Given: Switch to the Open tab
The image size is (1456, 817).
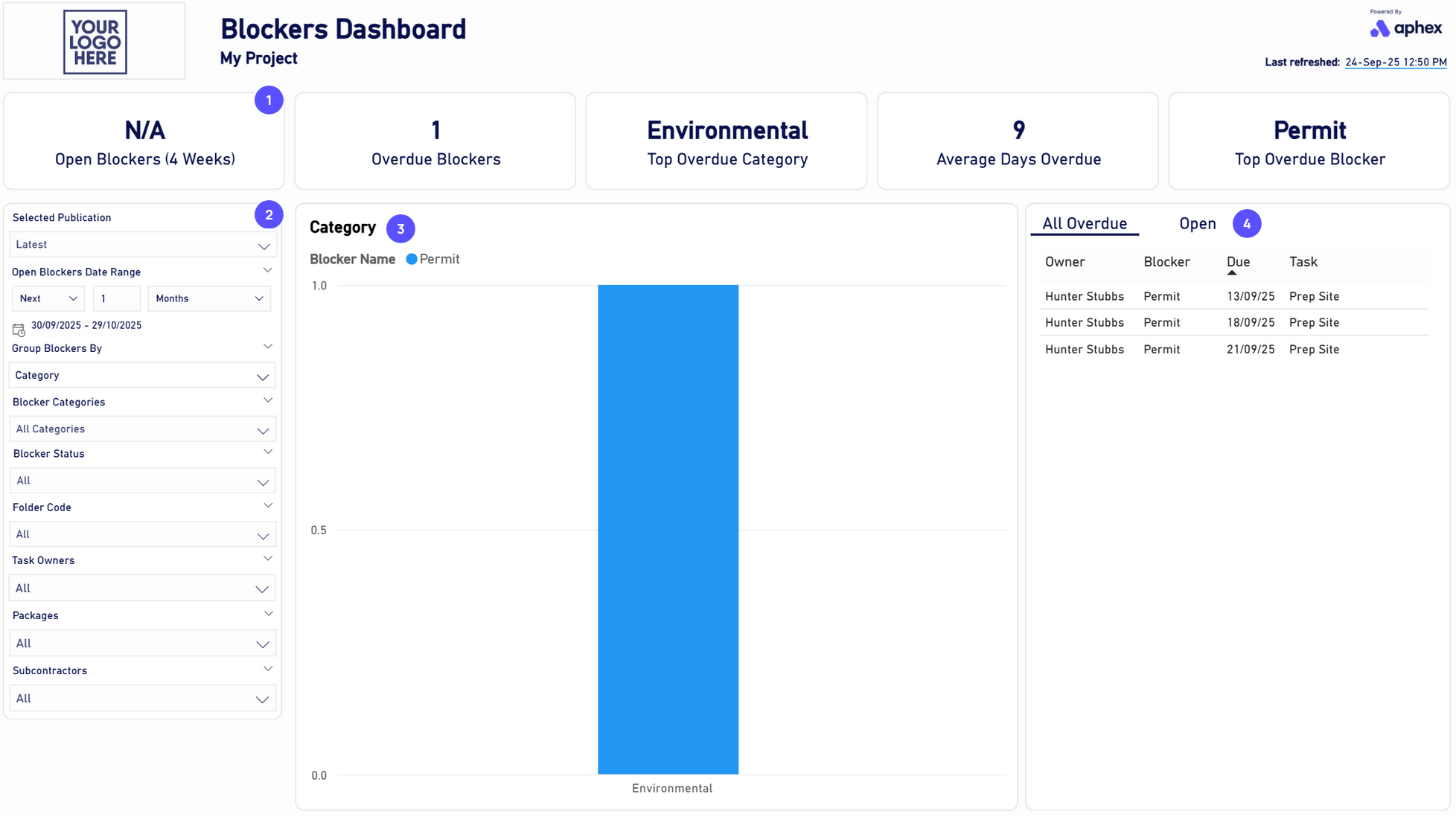Looking at the screenshot, I should point(1197,224).
